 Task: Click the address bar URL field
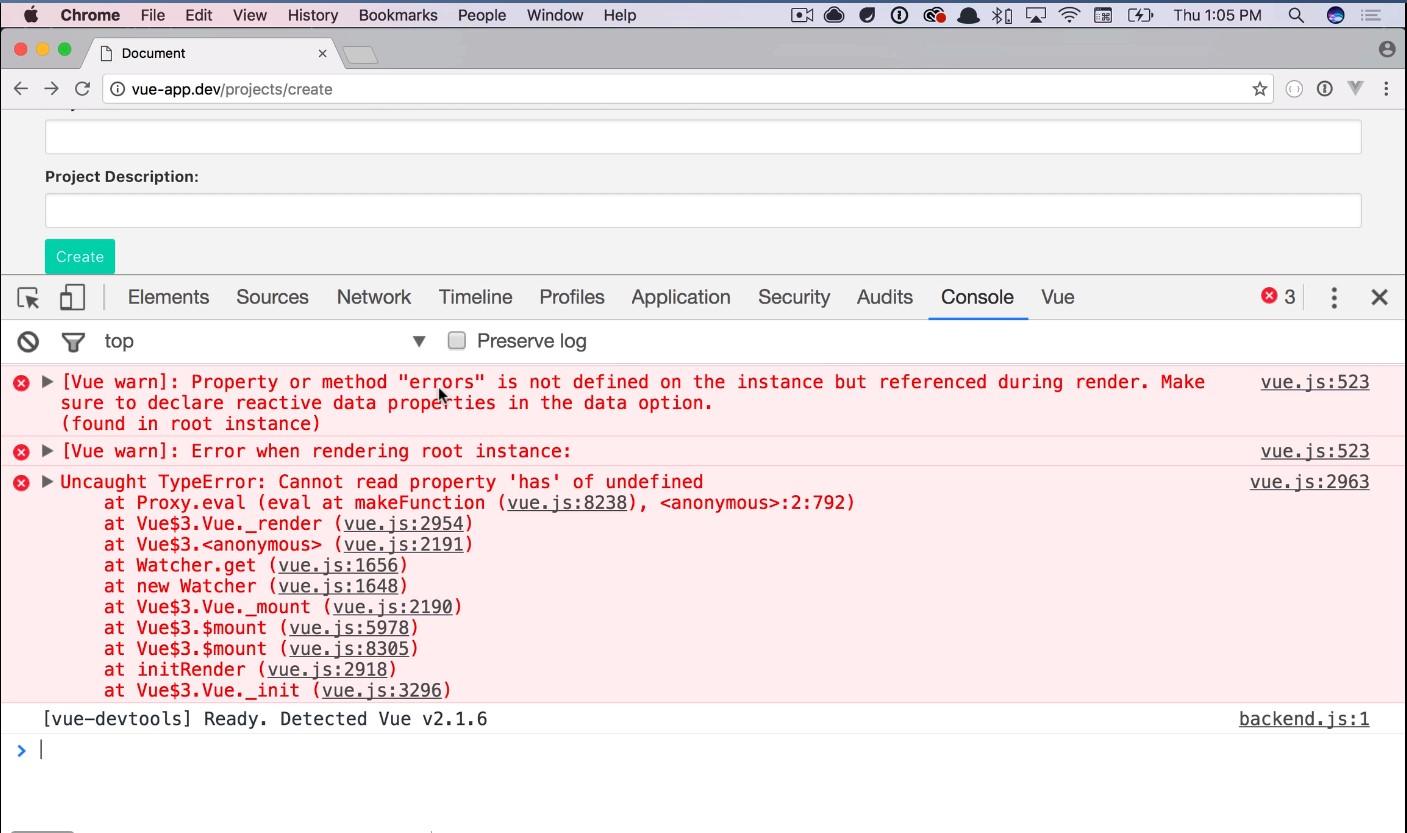690,89
